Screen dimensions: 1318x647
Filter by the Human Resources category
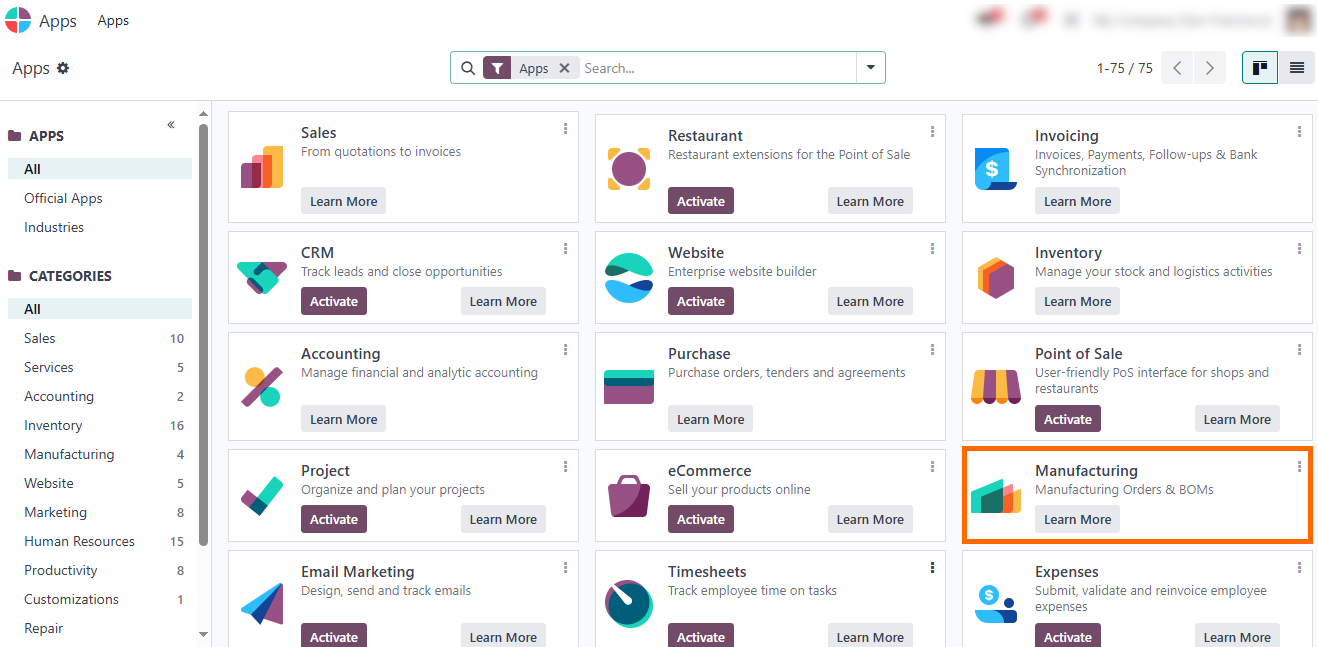pyautogui.click(x=100, y=541)
